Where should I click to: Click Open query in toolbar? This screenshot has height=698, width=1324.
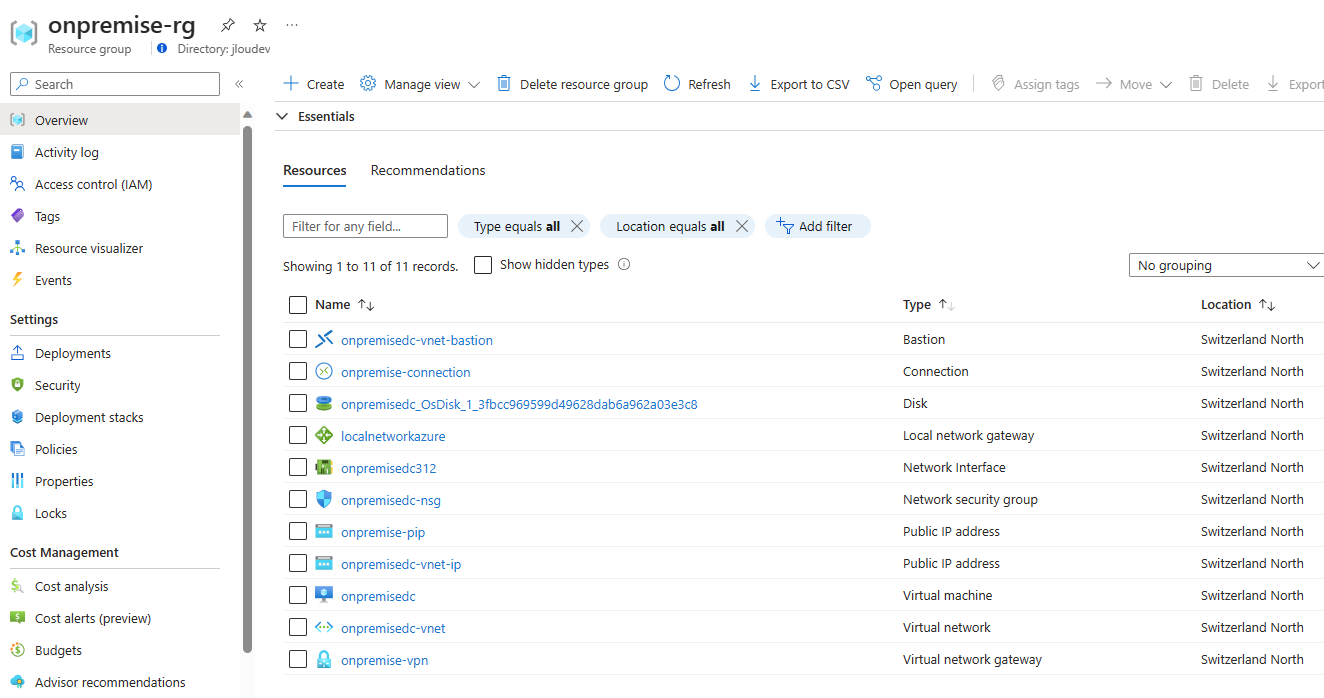coord(911,84)
